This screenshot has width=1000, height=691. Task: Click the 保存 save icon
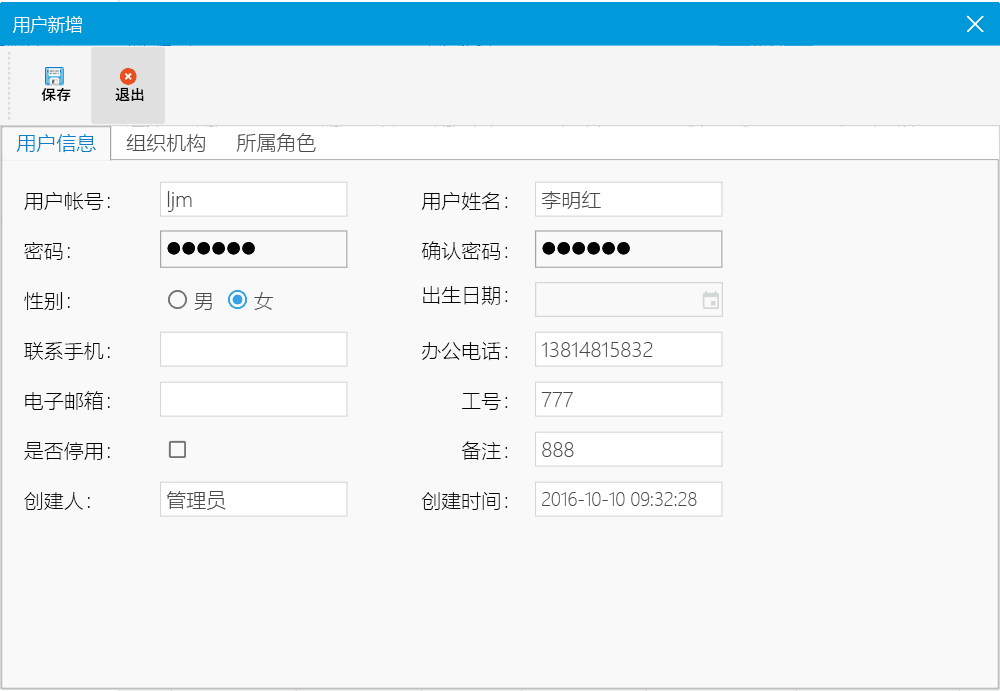click(55, 76)
